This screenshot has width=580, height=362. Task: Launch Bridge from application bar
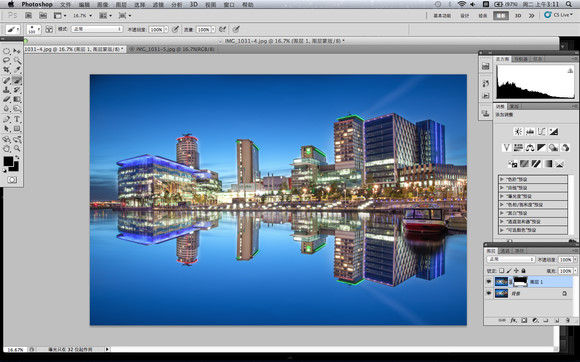[28, 16]
